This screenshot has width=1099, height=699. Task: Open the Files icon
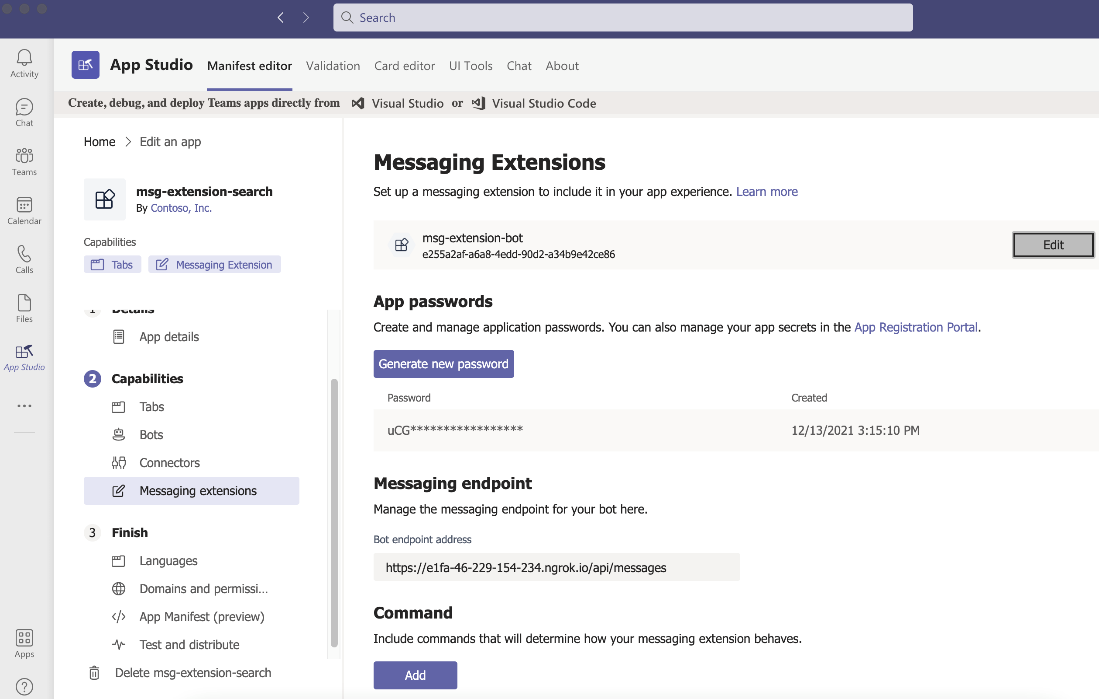click(24, 302)
